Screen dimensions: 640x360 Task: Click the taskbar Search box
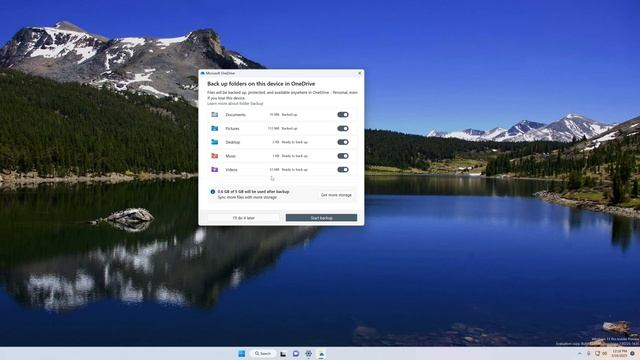coord(263,353)
